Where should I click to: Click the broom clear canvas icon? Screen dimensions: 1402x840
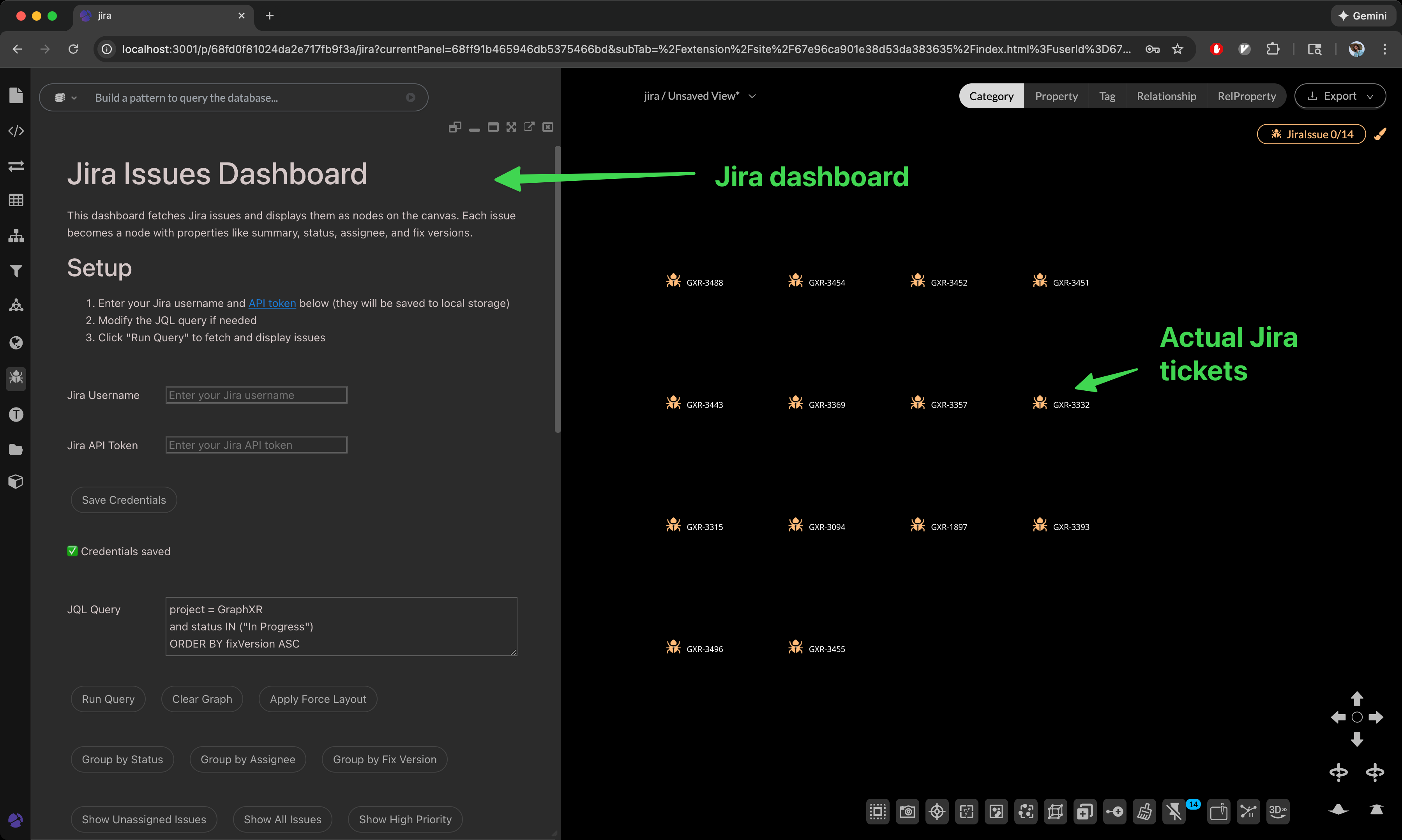[1144, 812]
